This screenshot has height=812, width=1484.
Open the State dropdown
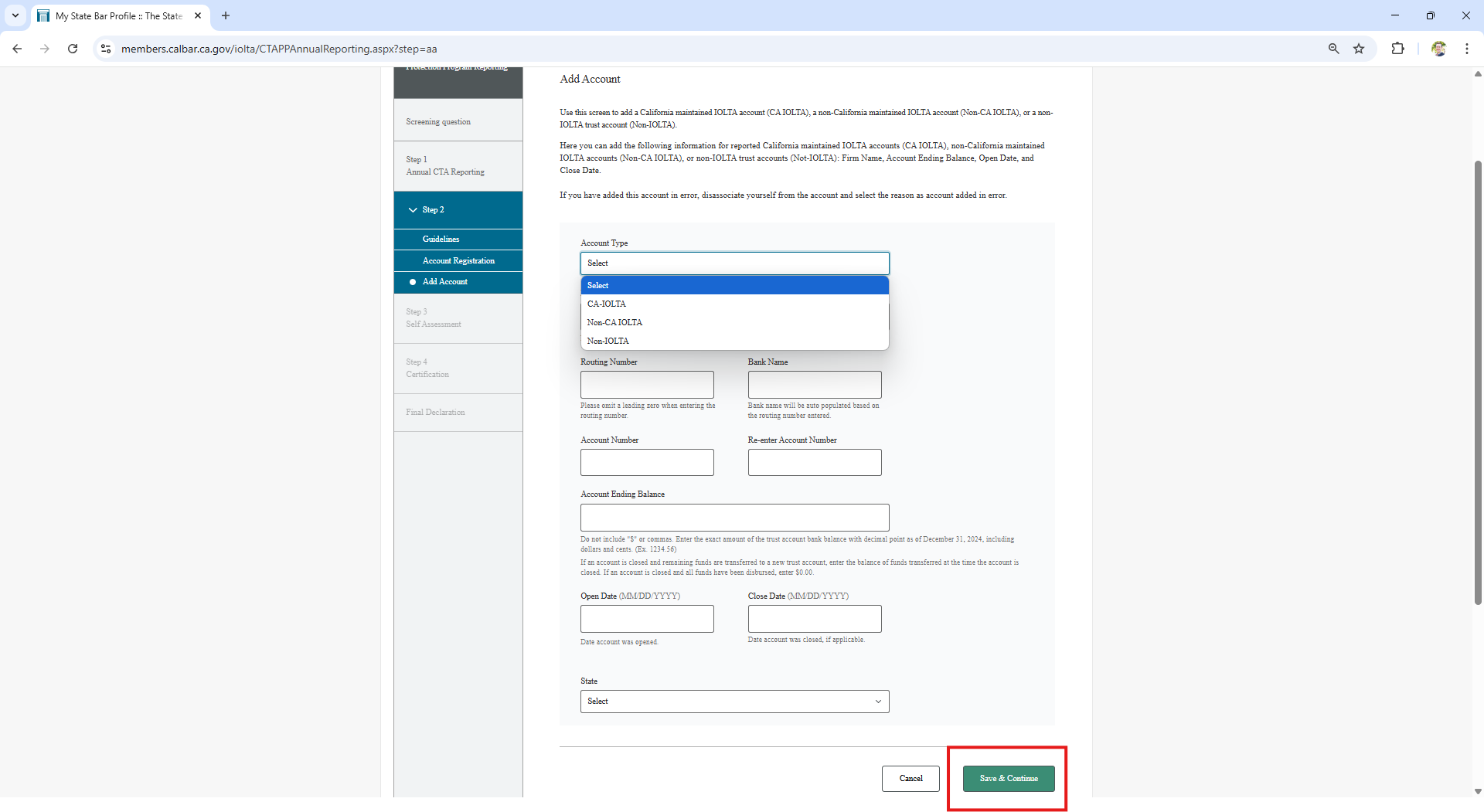tap(734, 702)
